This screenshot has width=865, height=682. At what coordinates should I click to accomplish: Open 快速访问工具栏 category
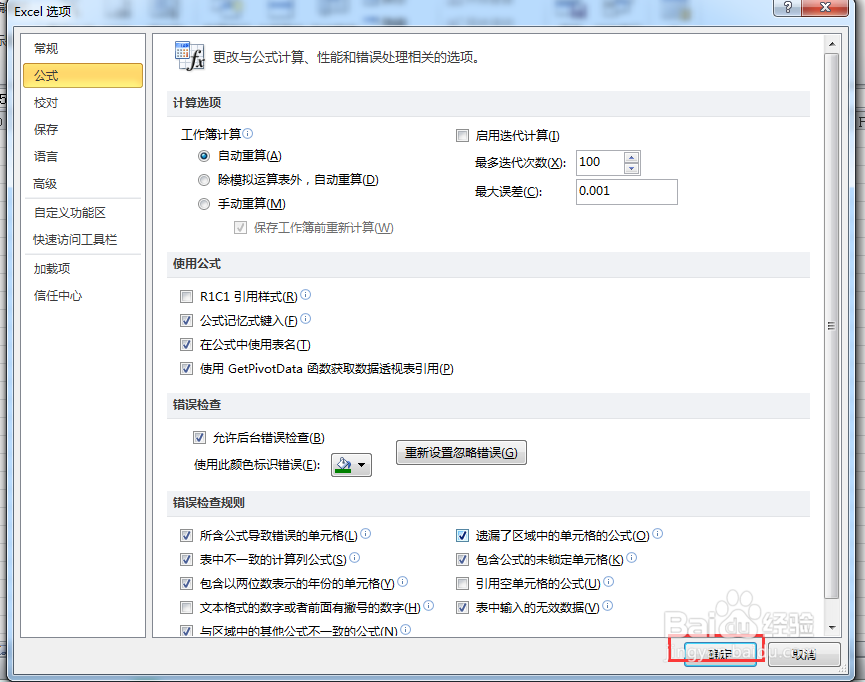pos(83,239)
